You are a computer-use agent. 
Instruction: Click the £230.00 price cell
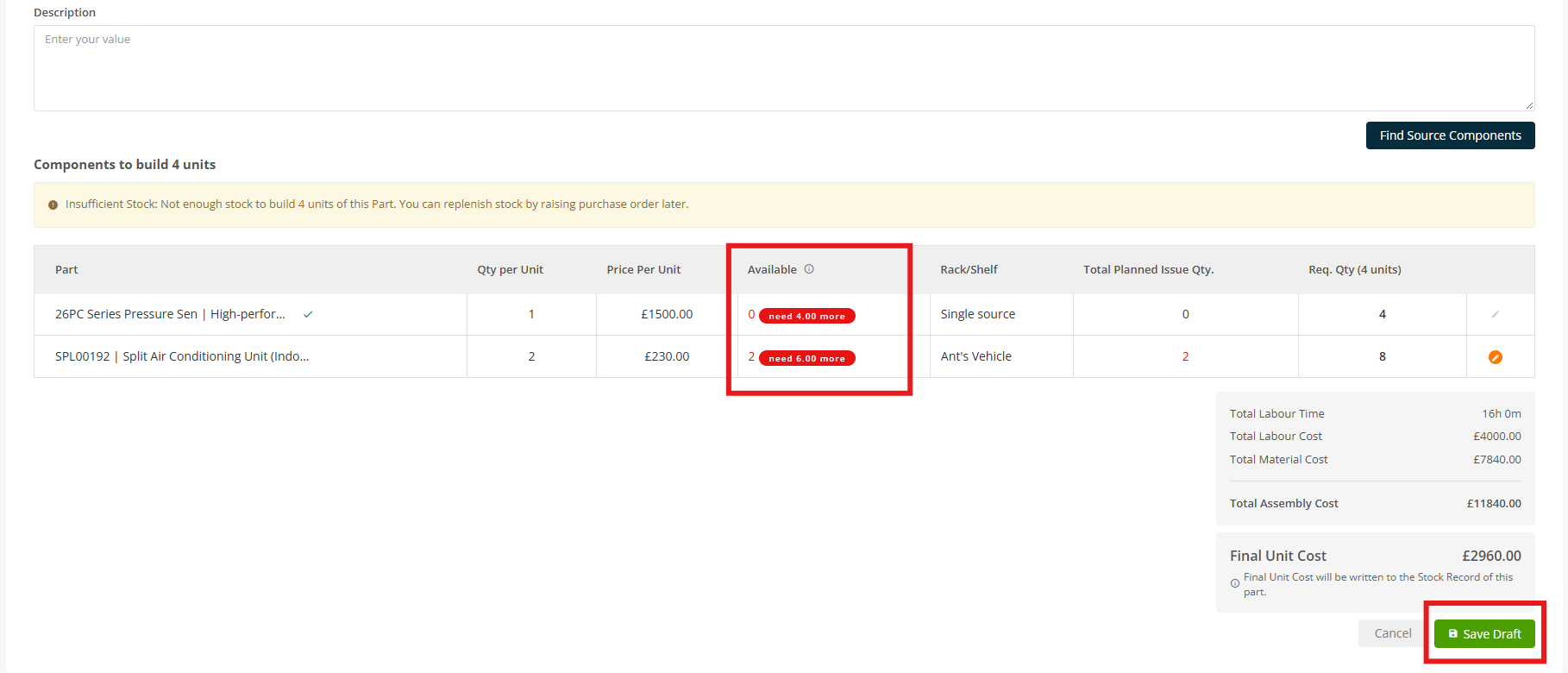coord(667,356)
